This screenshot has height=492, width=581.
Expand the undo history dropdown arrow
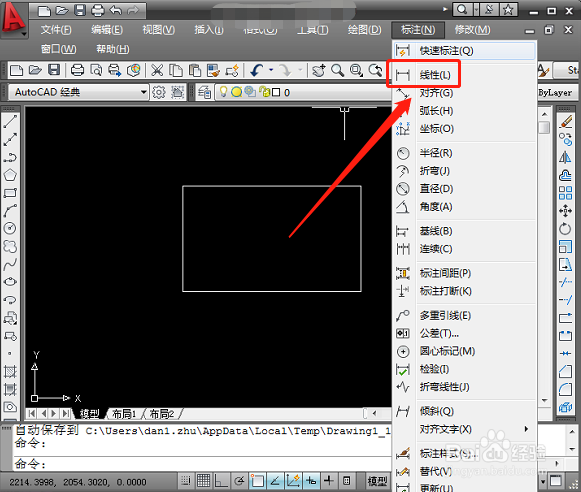pyautogui.click(x=271, y=70)
